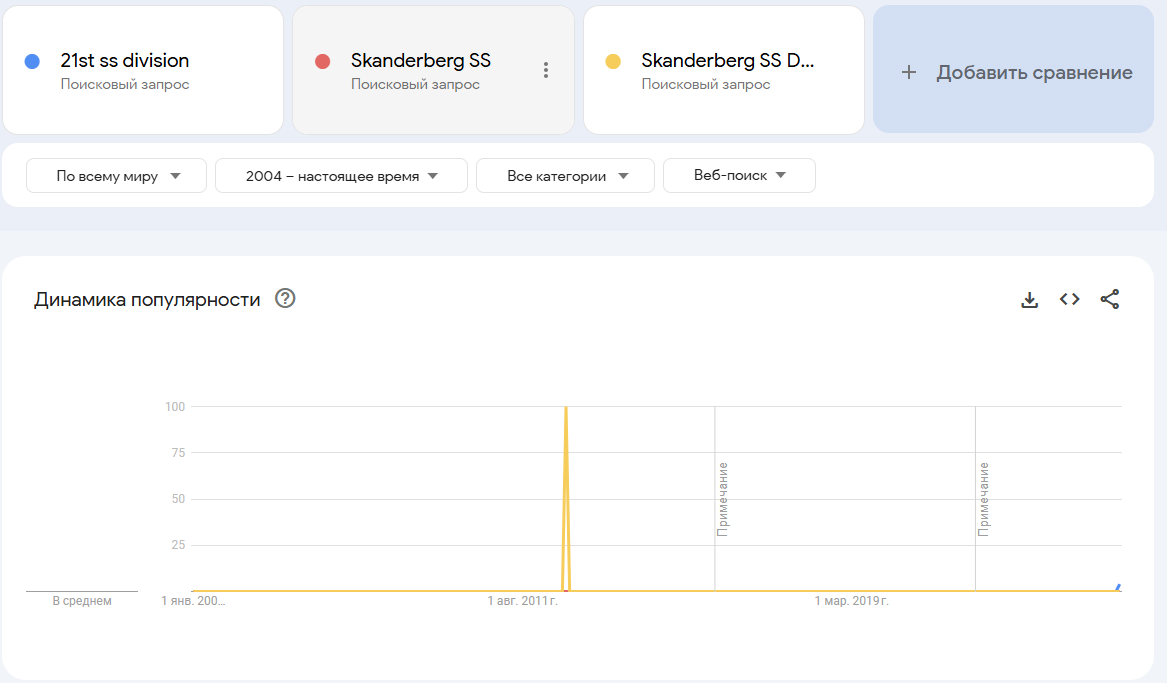Click the В среднем label
The height and width of the screenshot is (683, 1167).
point(82,600)
